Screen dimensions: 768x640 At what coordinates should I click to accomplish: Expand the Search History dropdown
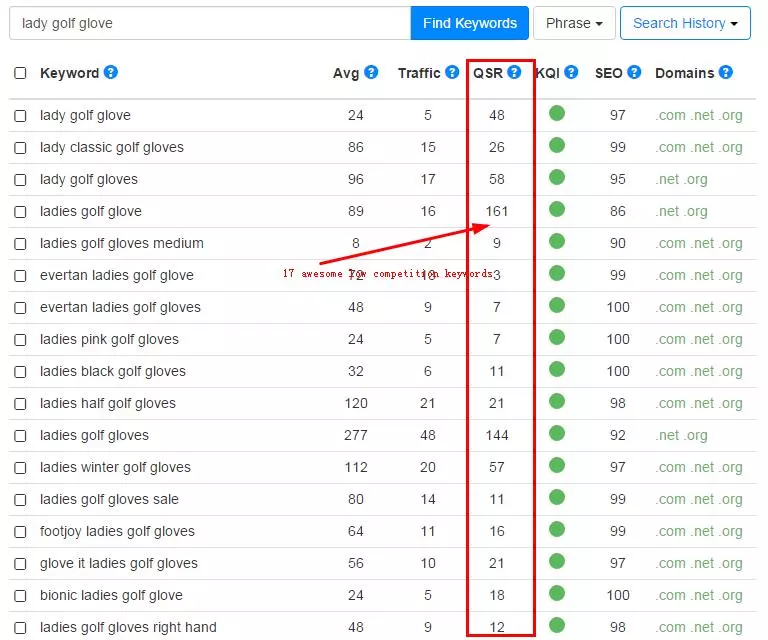click(x=685, y=23)
